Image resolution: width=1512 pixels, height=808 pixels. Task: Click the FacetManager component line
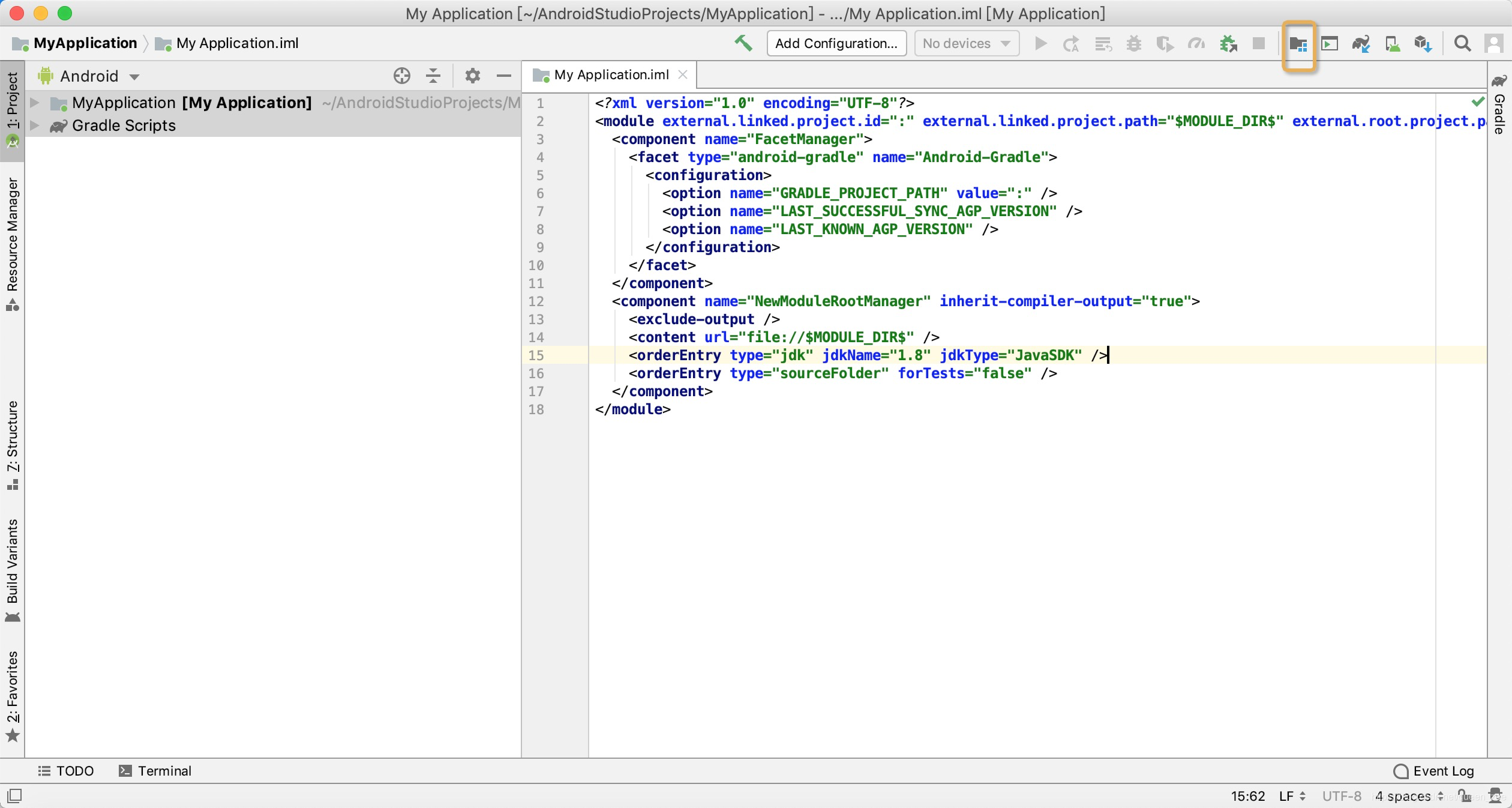[x=742, y=139]
